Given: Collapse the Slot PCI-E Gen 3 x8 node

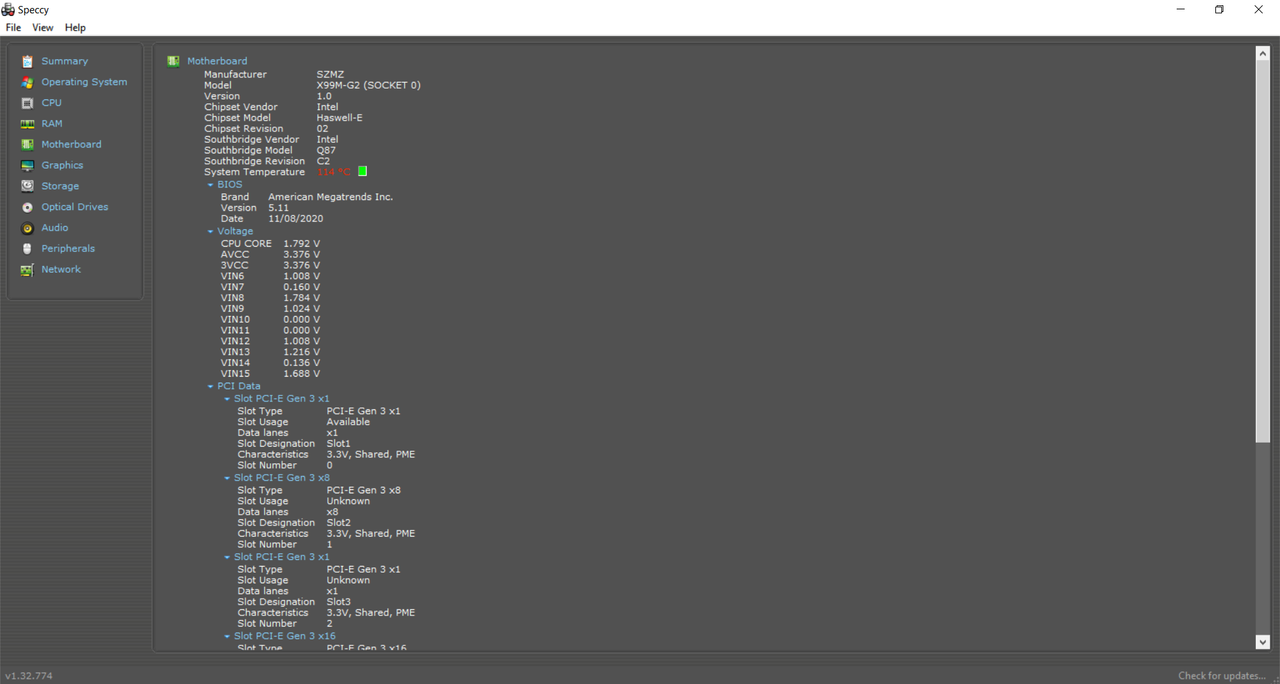Looking at the screenshot, I should coord(227,478).
